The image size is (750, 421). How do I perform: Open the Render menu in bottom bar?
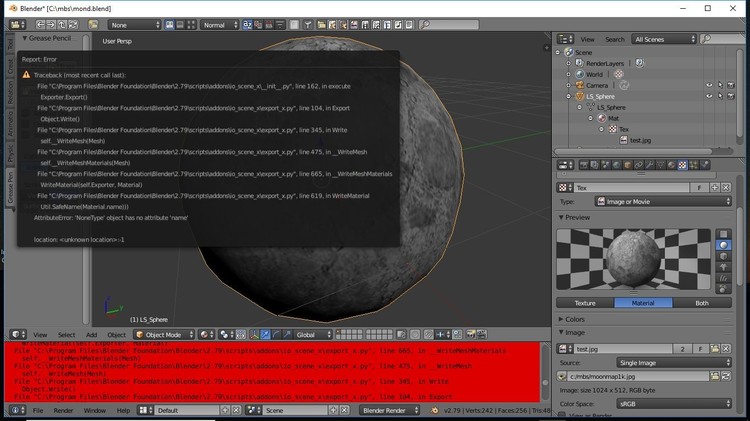tap(62, 410)
